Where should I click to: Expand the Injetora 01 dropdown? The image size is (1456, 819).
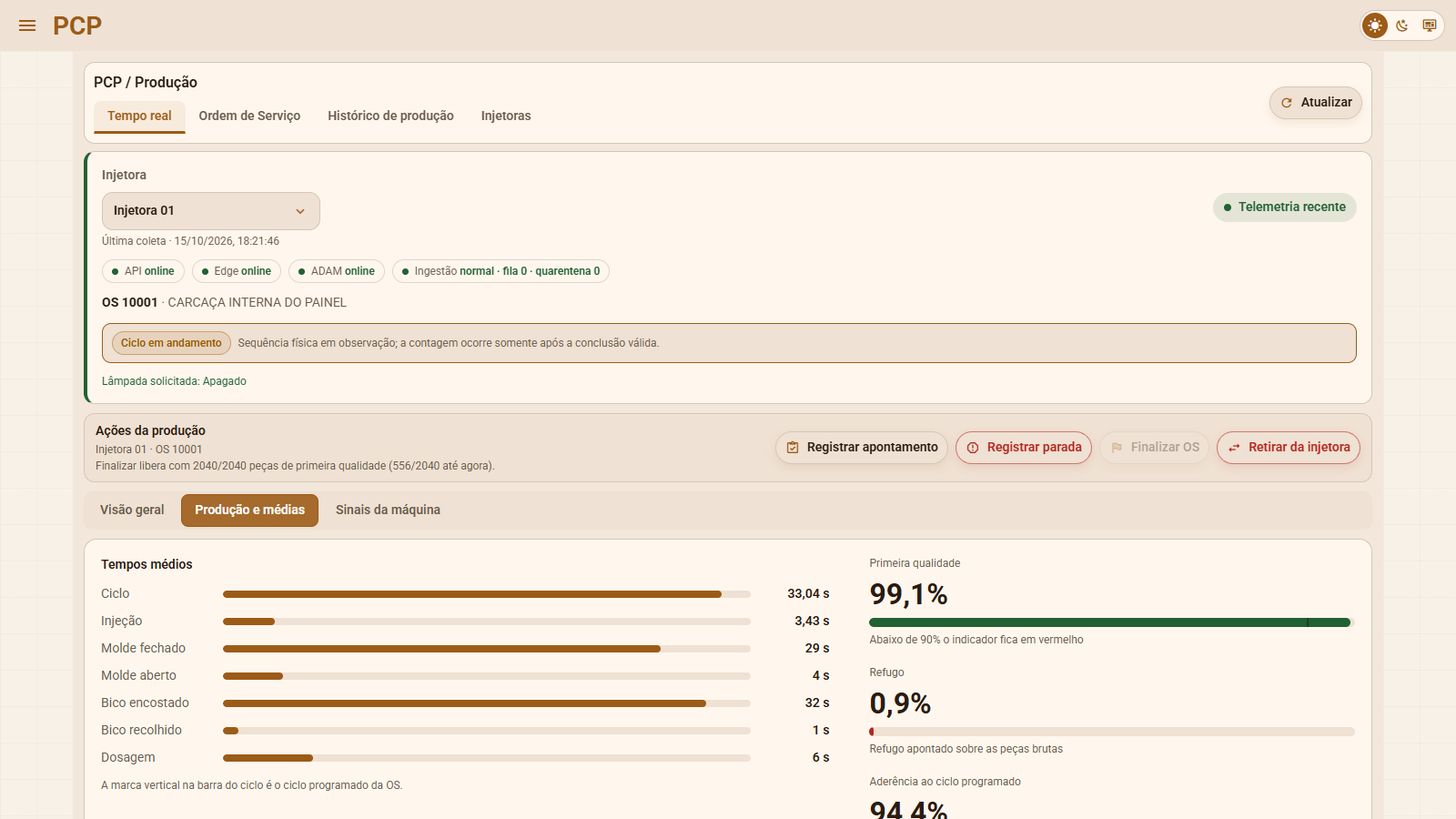211,211
